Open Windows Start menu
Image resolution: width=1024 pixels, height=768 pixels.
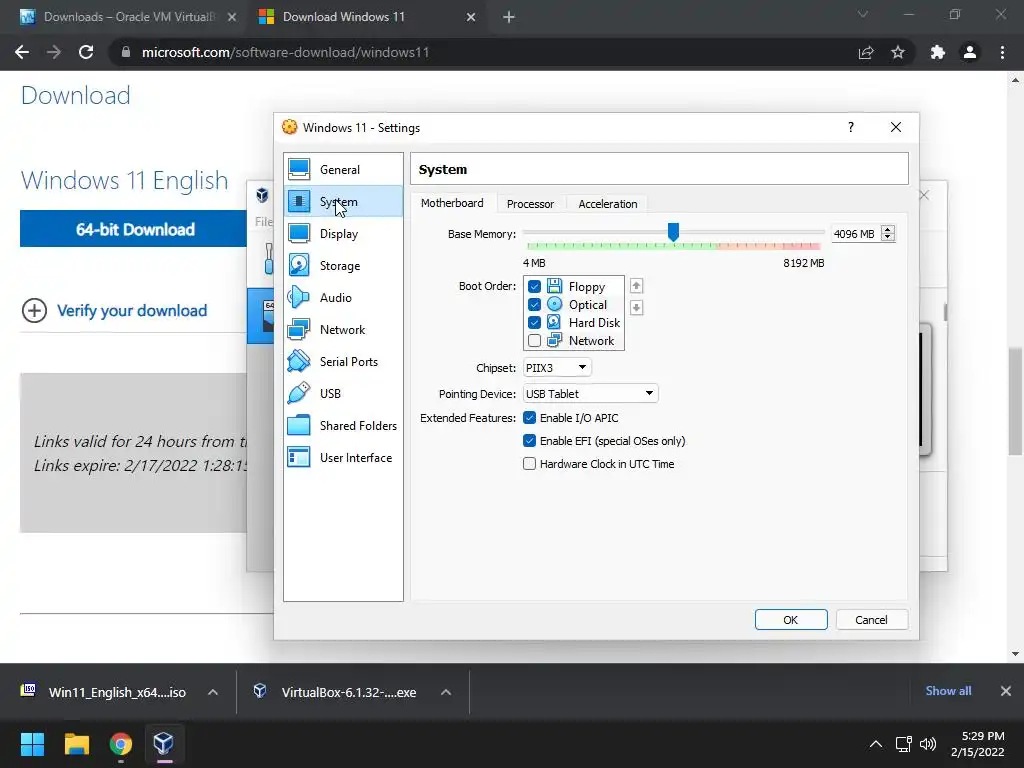(32, 744)
